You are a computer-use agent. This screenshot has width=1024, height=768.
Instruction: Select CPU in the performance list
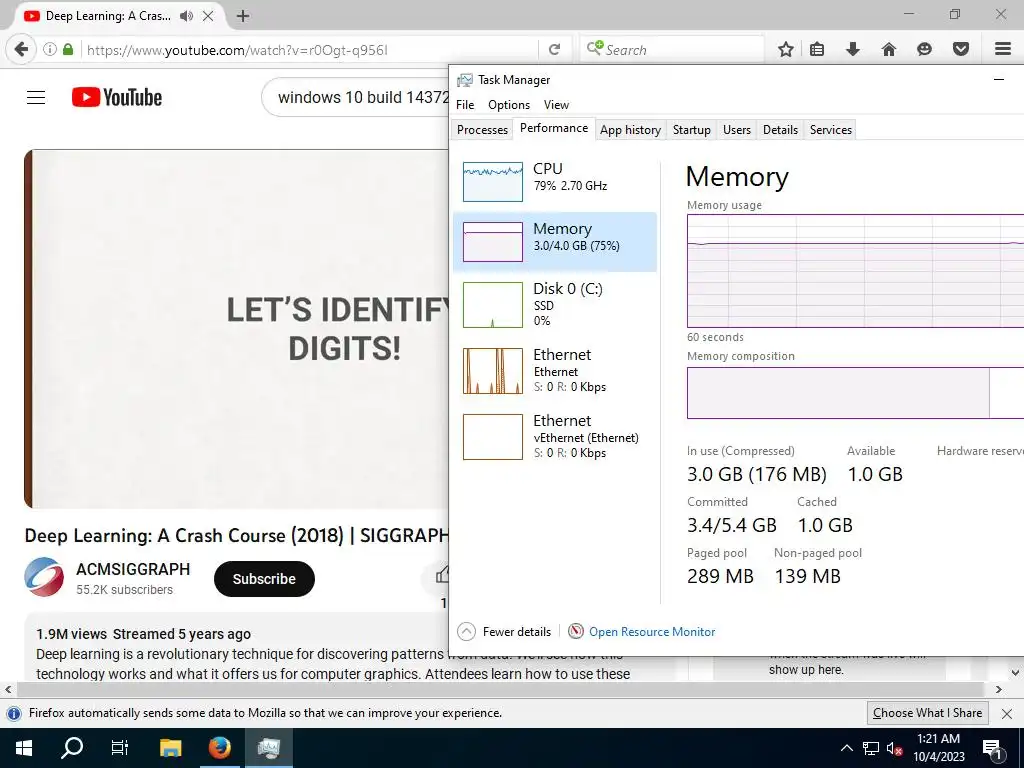[x=554, y=181]
